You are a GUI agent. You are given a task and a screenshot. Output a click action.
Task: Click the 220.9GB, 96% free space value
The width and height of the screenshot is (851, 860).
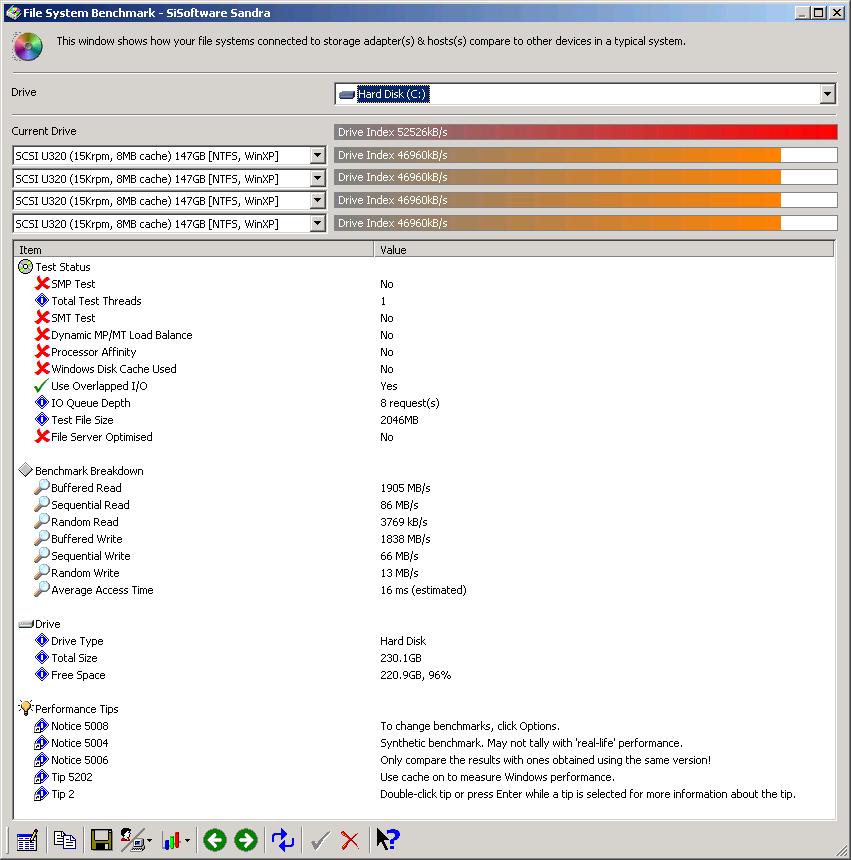coord(416,675)
